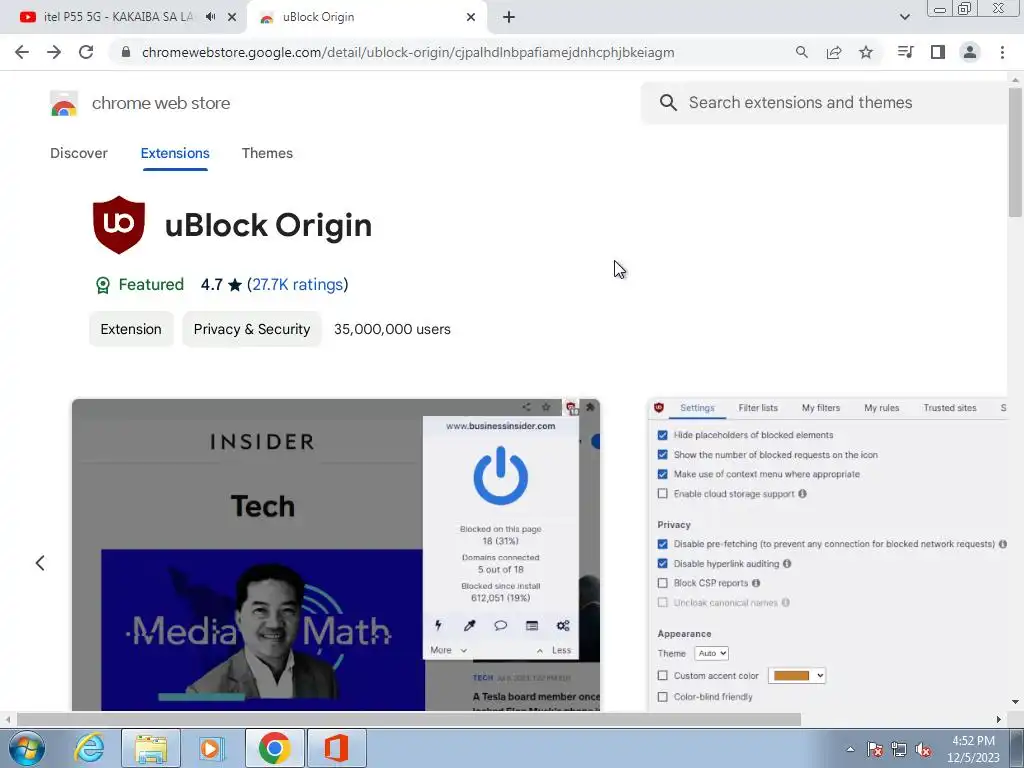Bookmark this page with star icon
The height and width of the screenshot is (768, 1024).
coord(866,52)
